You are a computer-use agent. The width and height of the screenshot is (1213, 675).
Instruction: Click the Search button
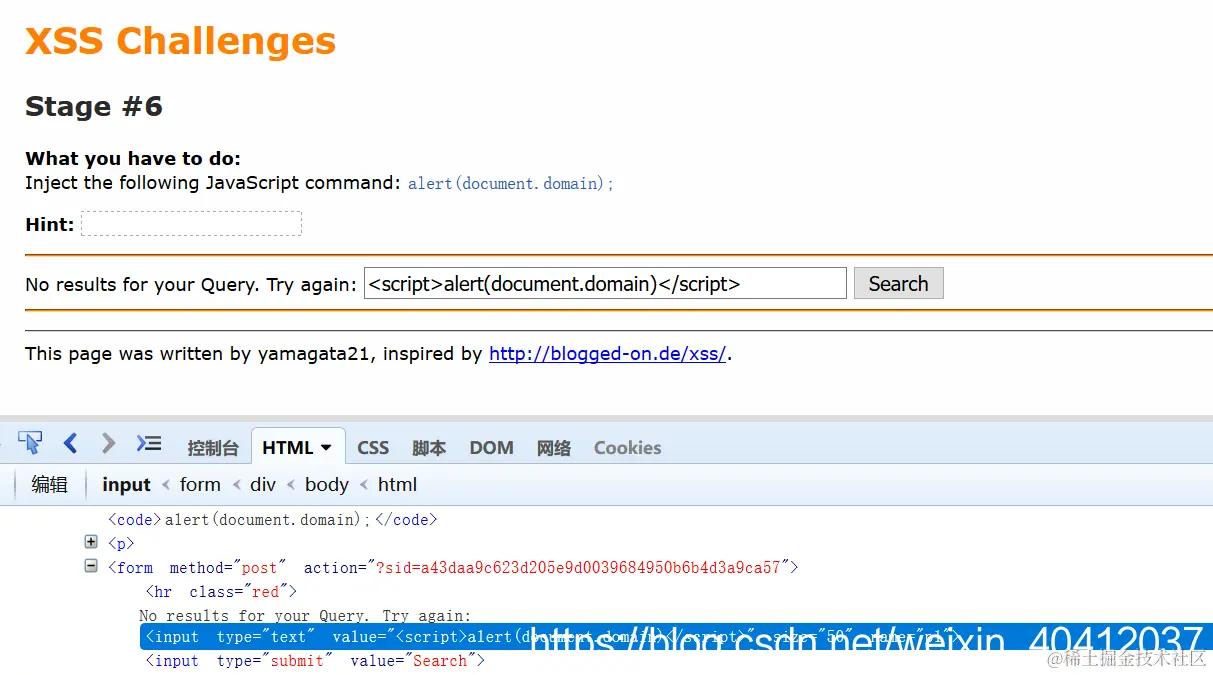click(898, 283)
